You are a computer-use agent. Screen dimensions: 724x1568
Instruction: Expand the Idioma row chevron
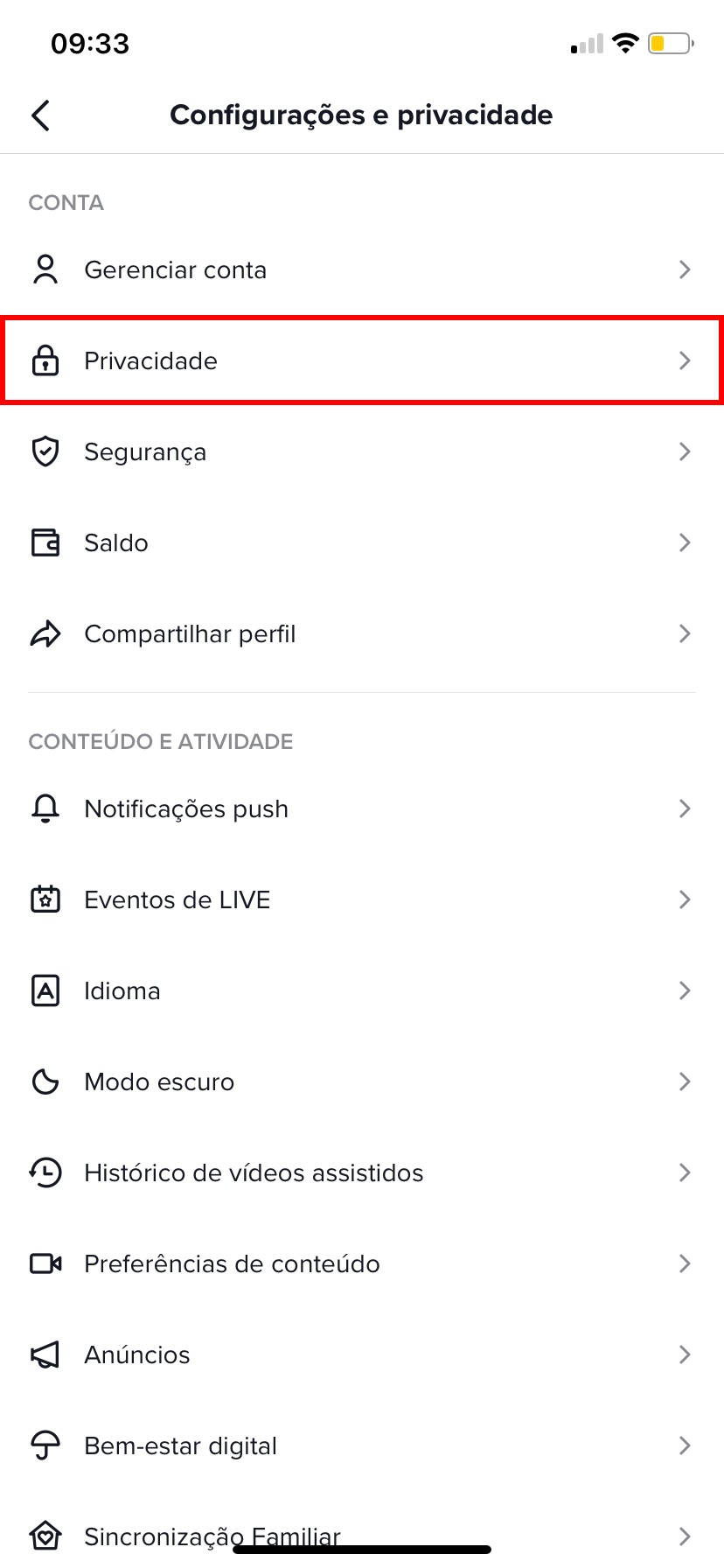tap(685, 990)
